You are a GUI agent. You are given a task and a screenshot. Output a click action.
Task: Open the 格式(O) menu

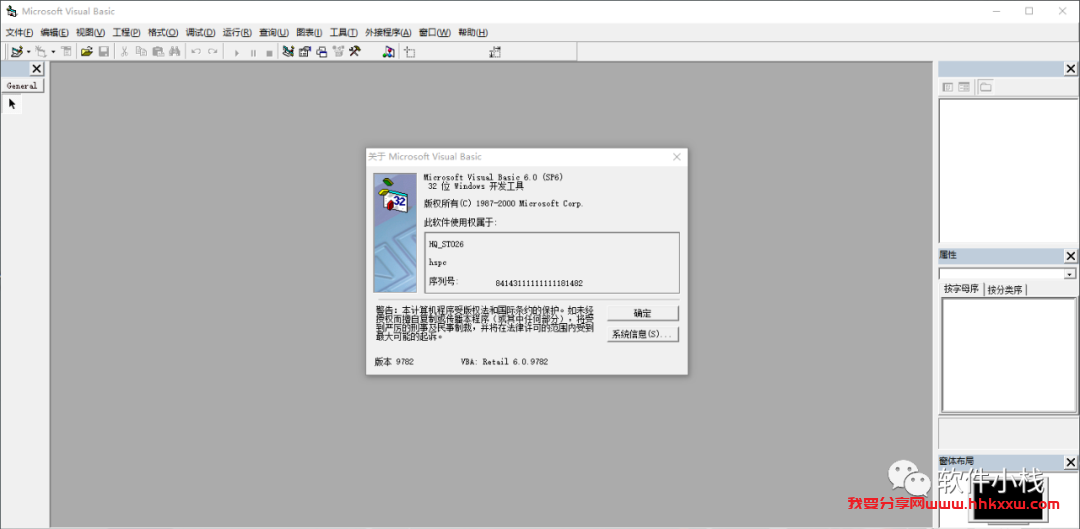click(163, 32)
